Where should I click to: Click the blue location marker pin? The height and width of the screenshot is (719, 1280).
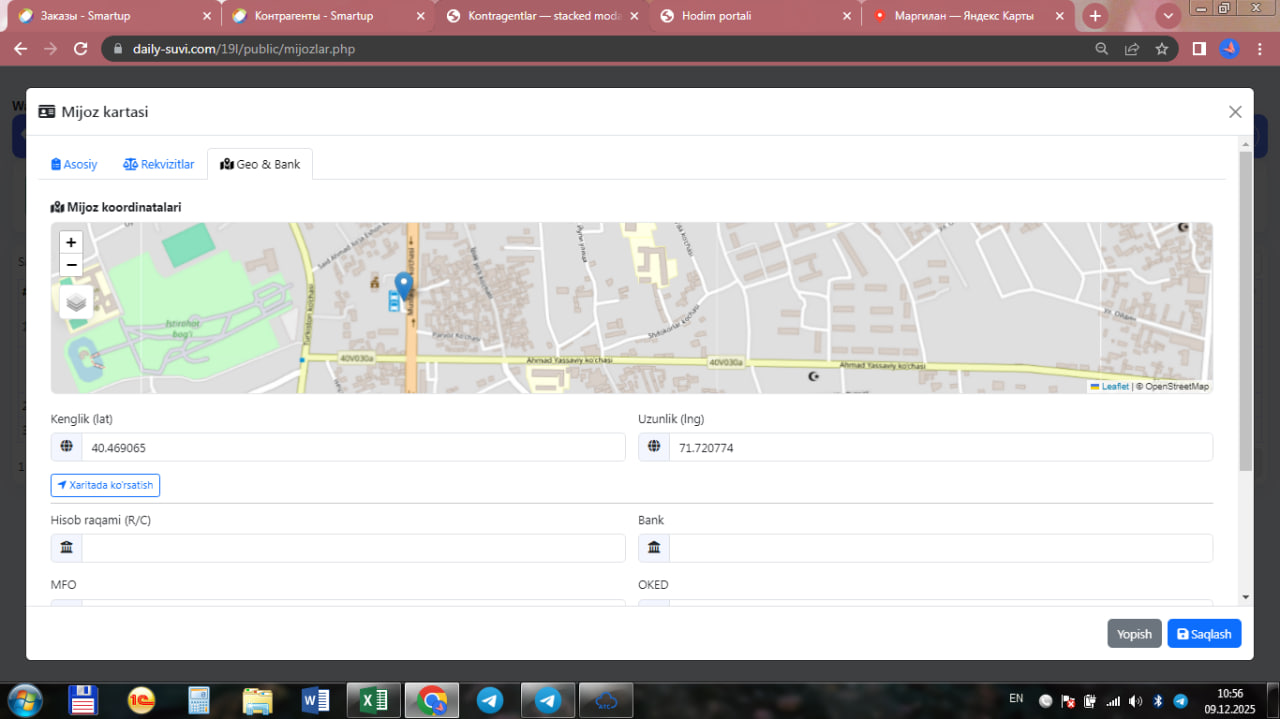(x=404, y=285)
